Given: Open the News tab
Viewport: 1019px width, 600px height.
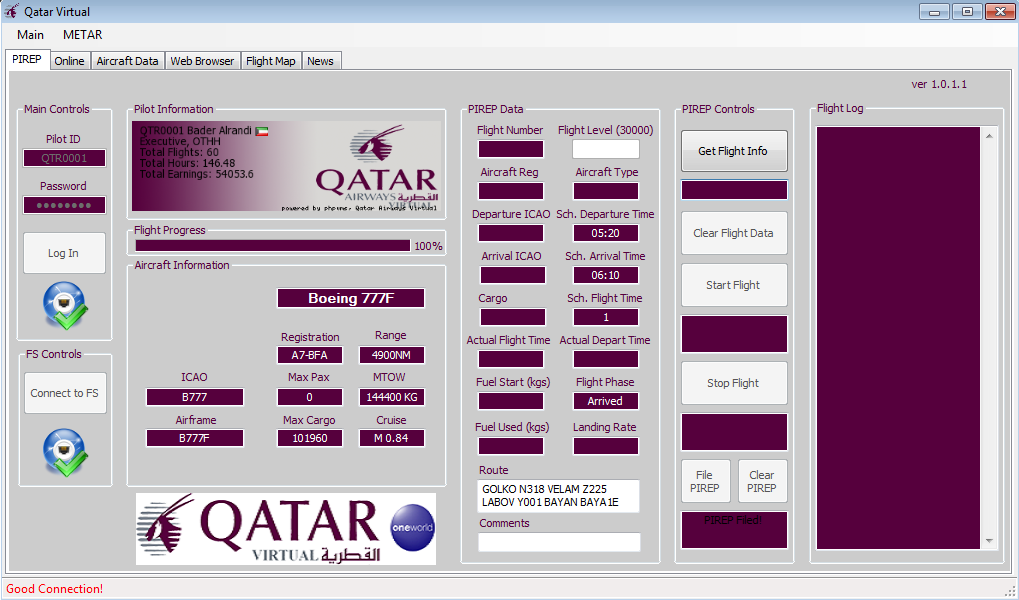Looking at the screenshot, I should point(320,61).
